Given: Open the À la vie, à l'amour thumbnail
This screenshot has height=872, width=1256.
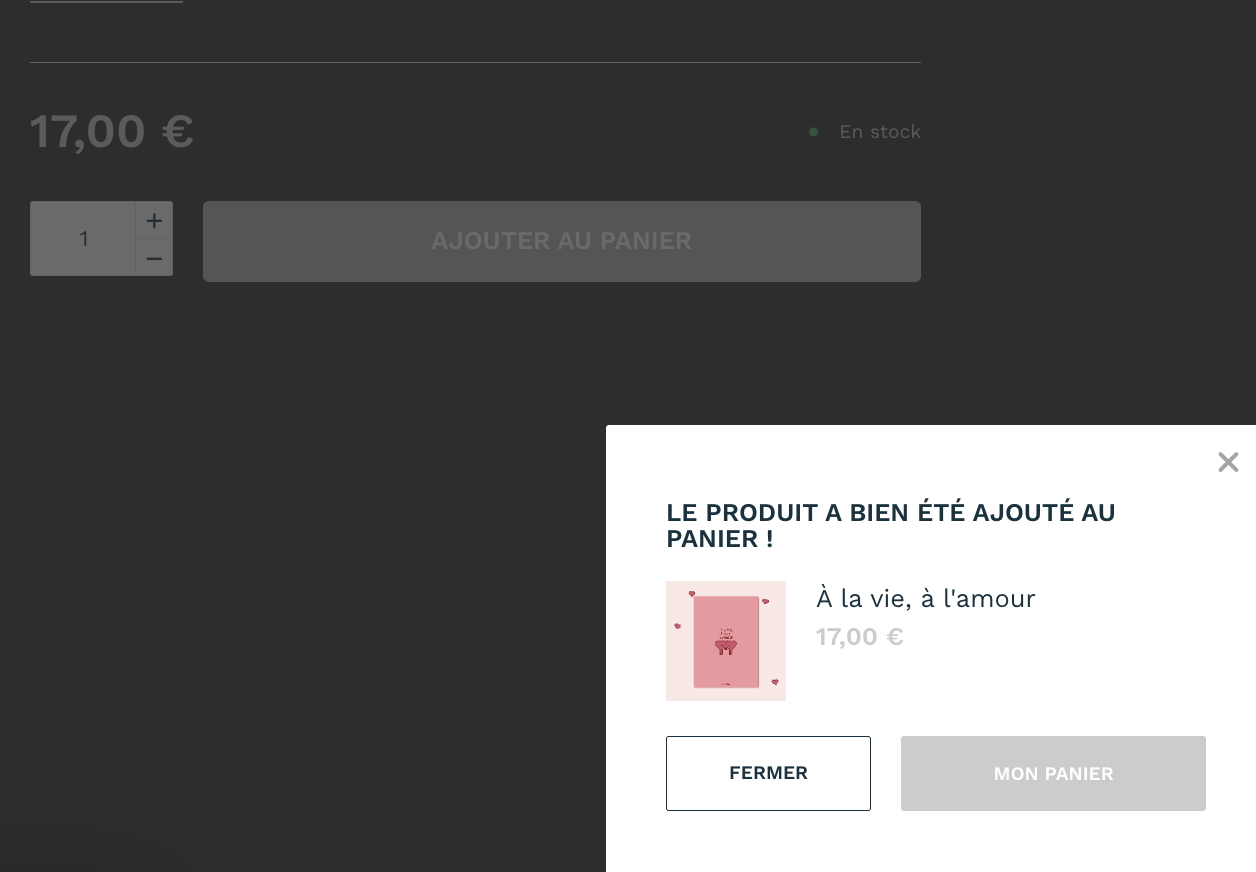Looking at the screenshot, I should click(x=726, y=641).
